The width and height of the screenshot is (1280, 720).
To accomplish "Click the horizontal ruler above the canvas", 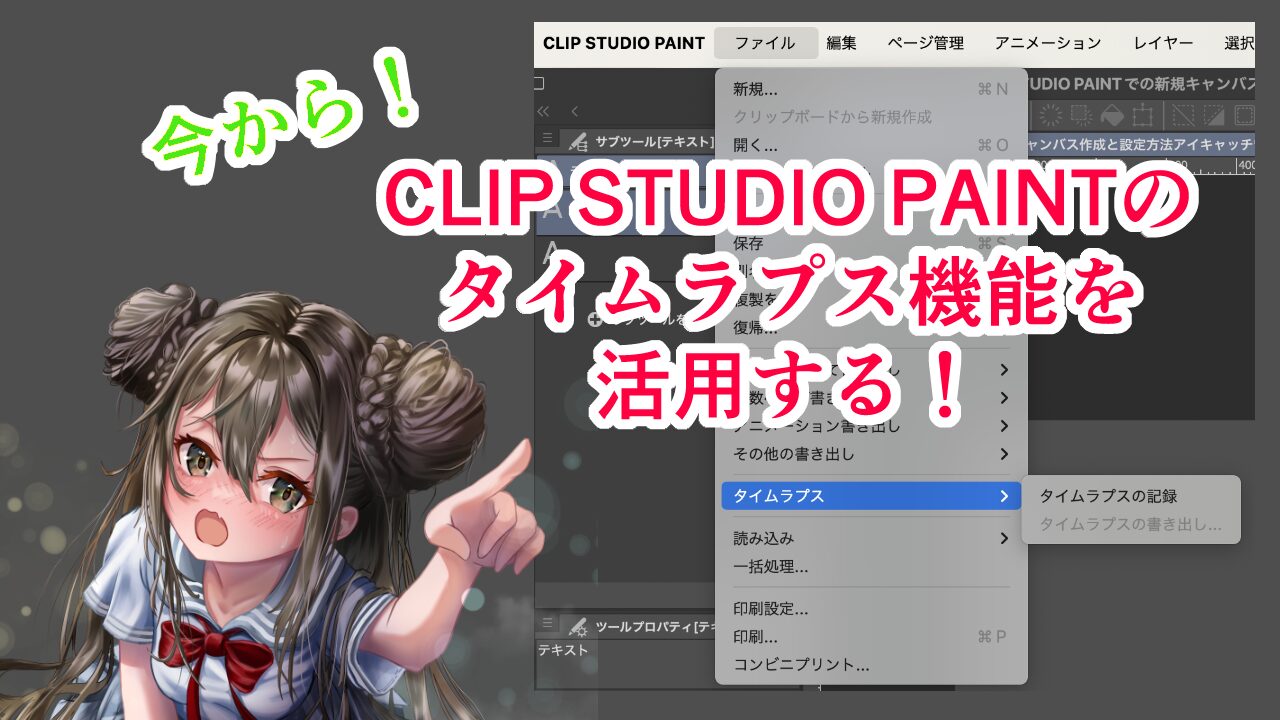I will pyautogui.click(x=1142, y=166).
